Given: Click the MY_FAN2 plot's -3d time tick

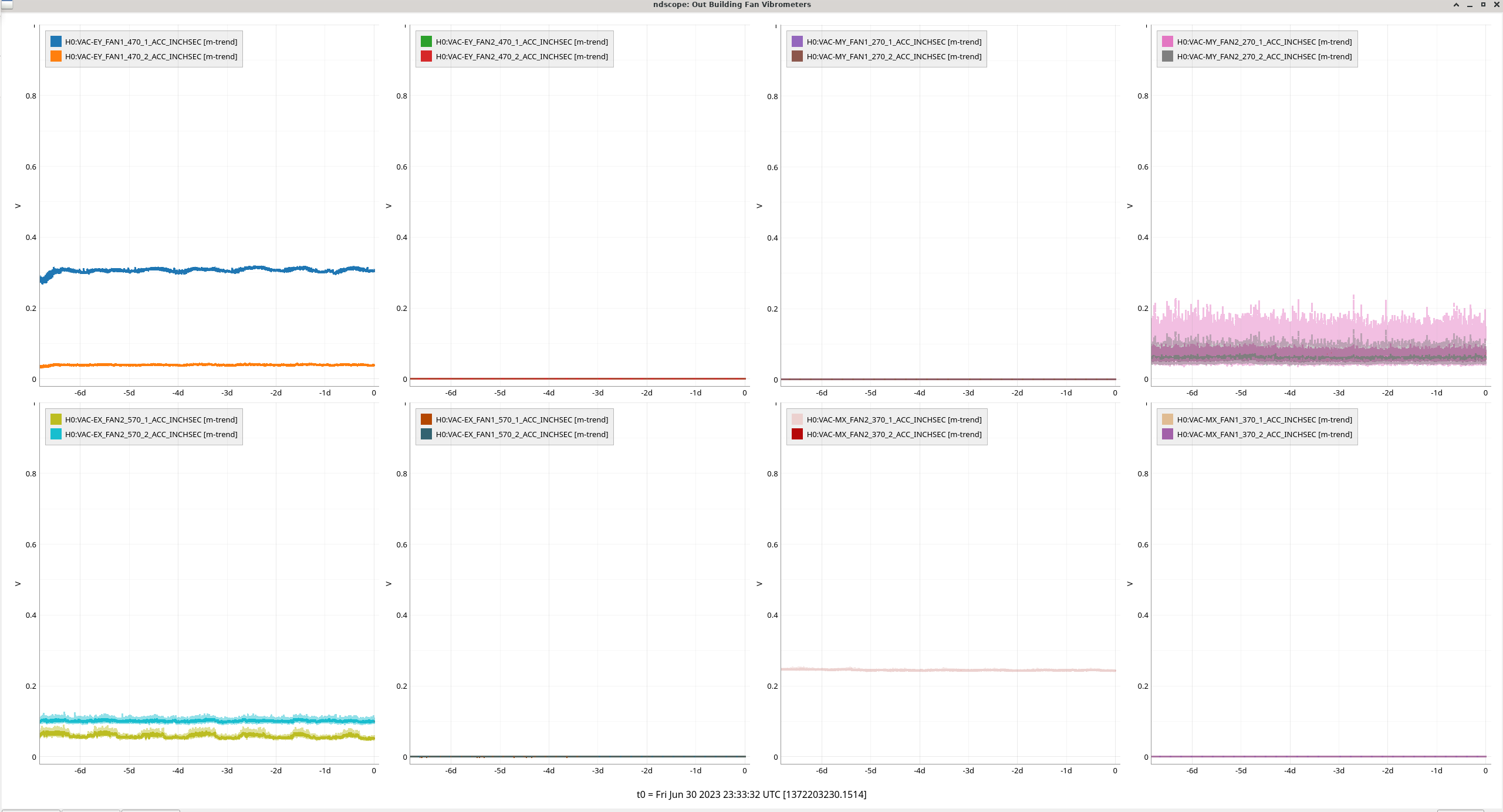Looking at the screenshot, I should click(x=1338, y=393).
